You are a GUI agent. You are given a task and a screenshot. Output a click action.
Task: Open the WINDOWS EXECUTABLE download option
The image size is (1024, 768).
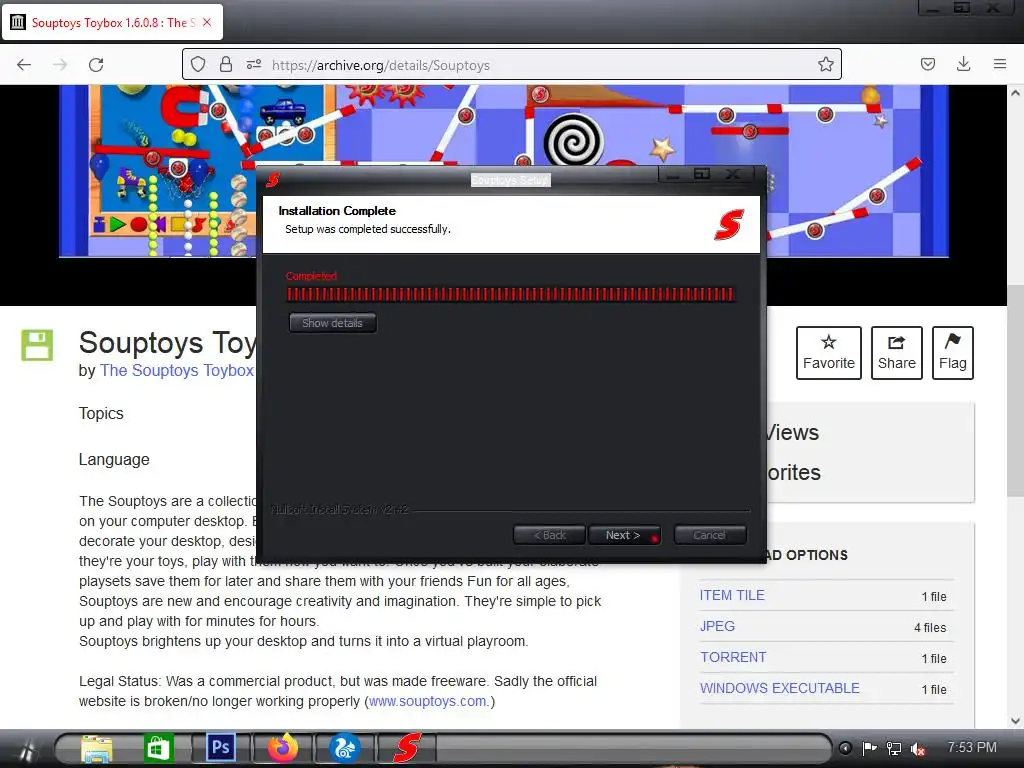(780, 688)
